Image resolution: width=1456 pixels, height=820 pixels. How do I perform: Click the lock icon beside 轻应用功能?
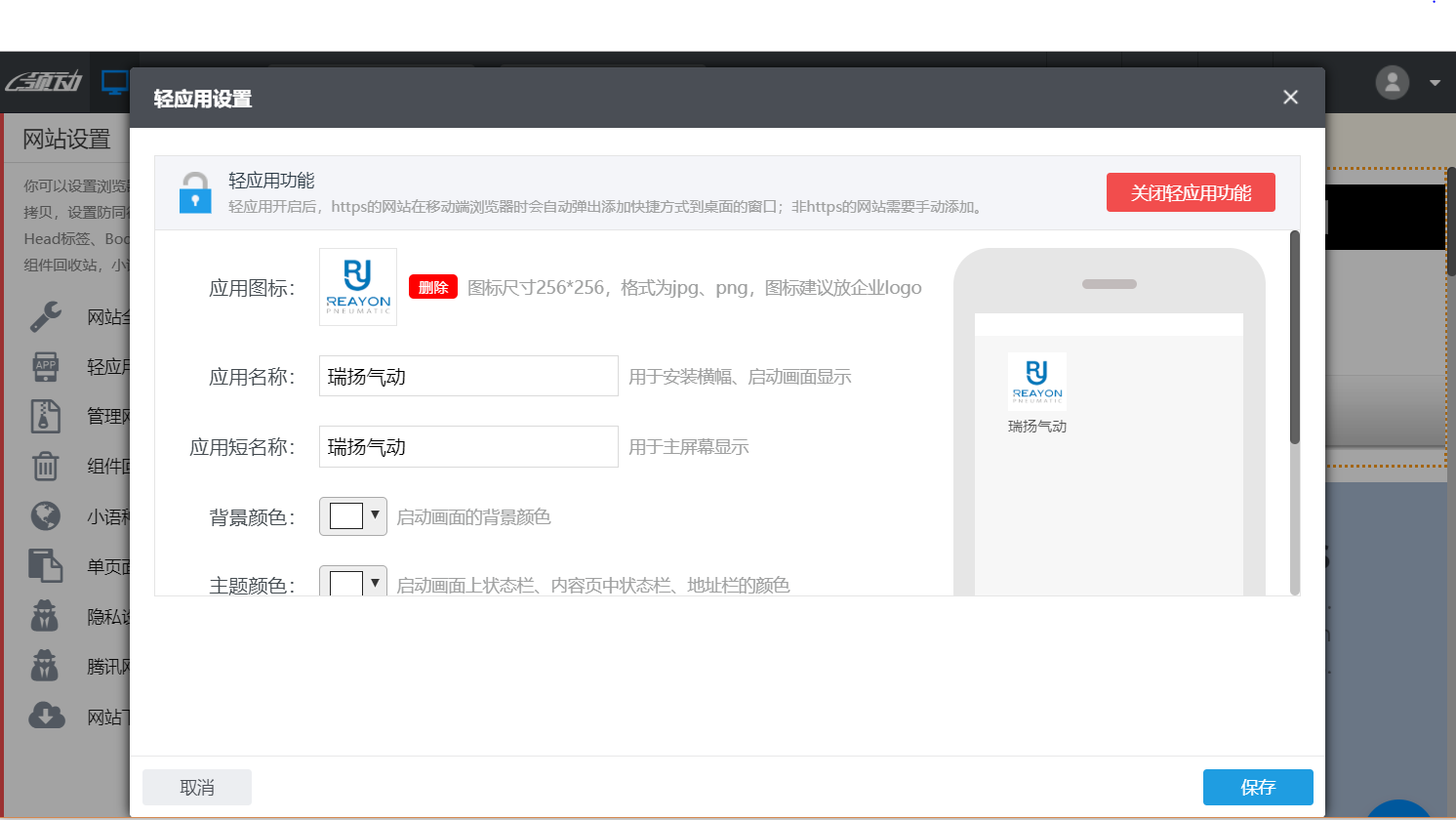point(195,192)
